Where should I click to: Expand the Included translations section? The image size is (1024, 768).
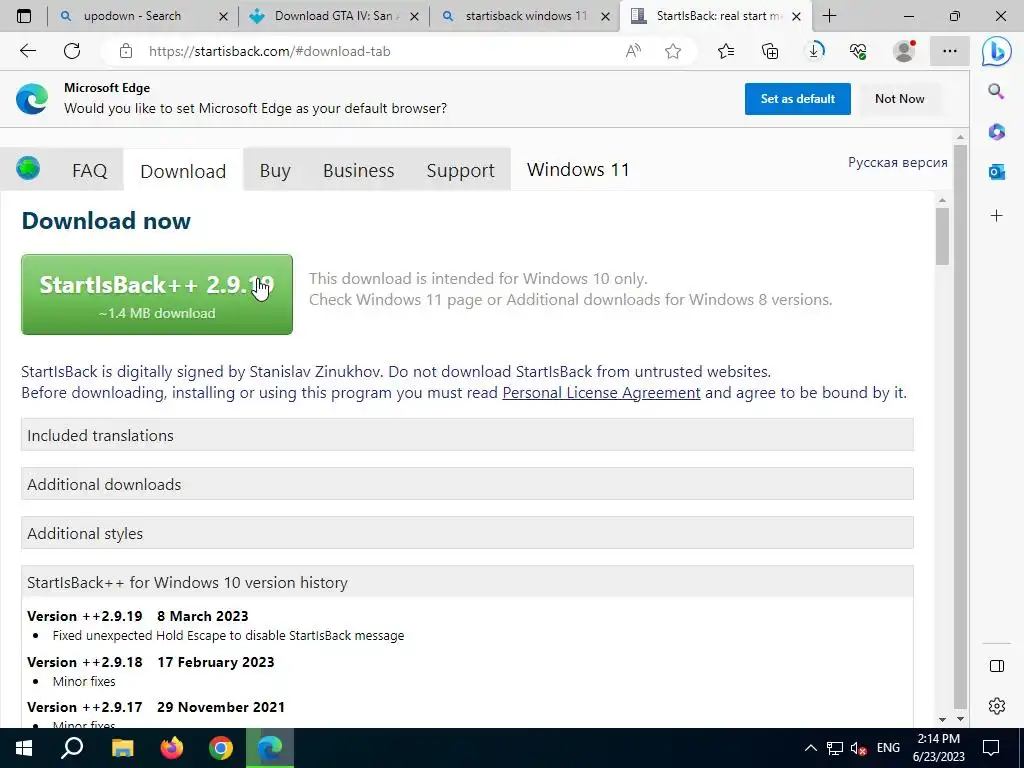(467, 435)
